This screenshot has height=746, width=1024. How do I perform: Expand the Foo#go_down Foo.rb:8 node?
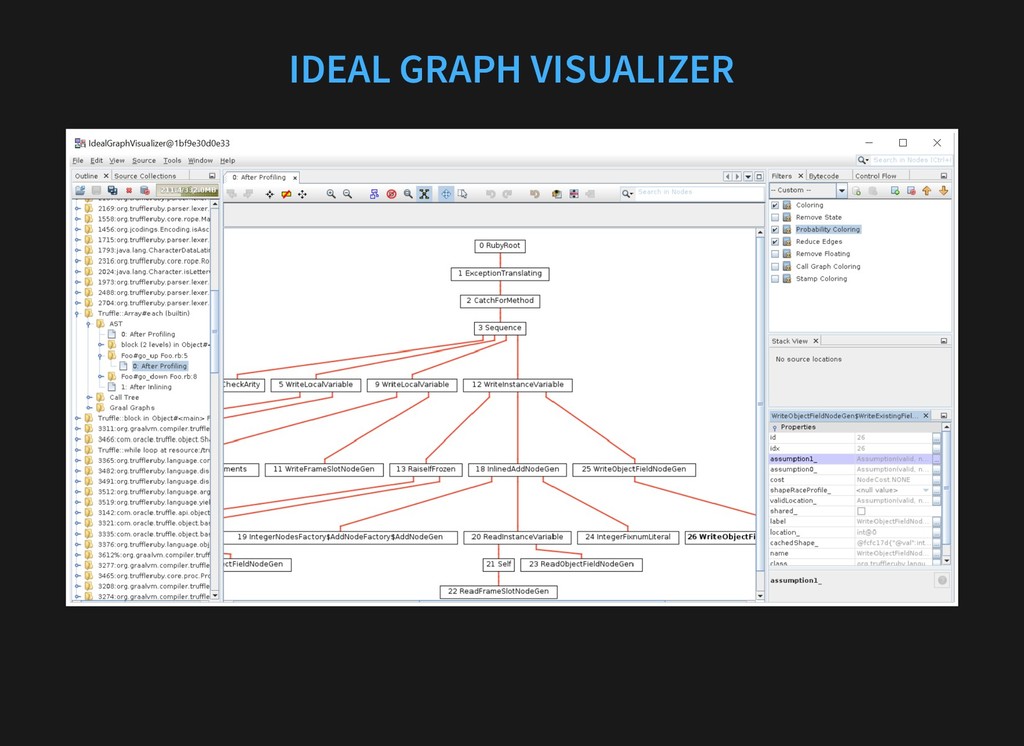coord(101,377)
